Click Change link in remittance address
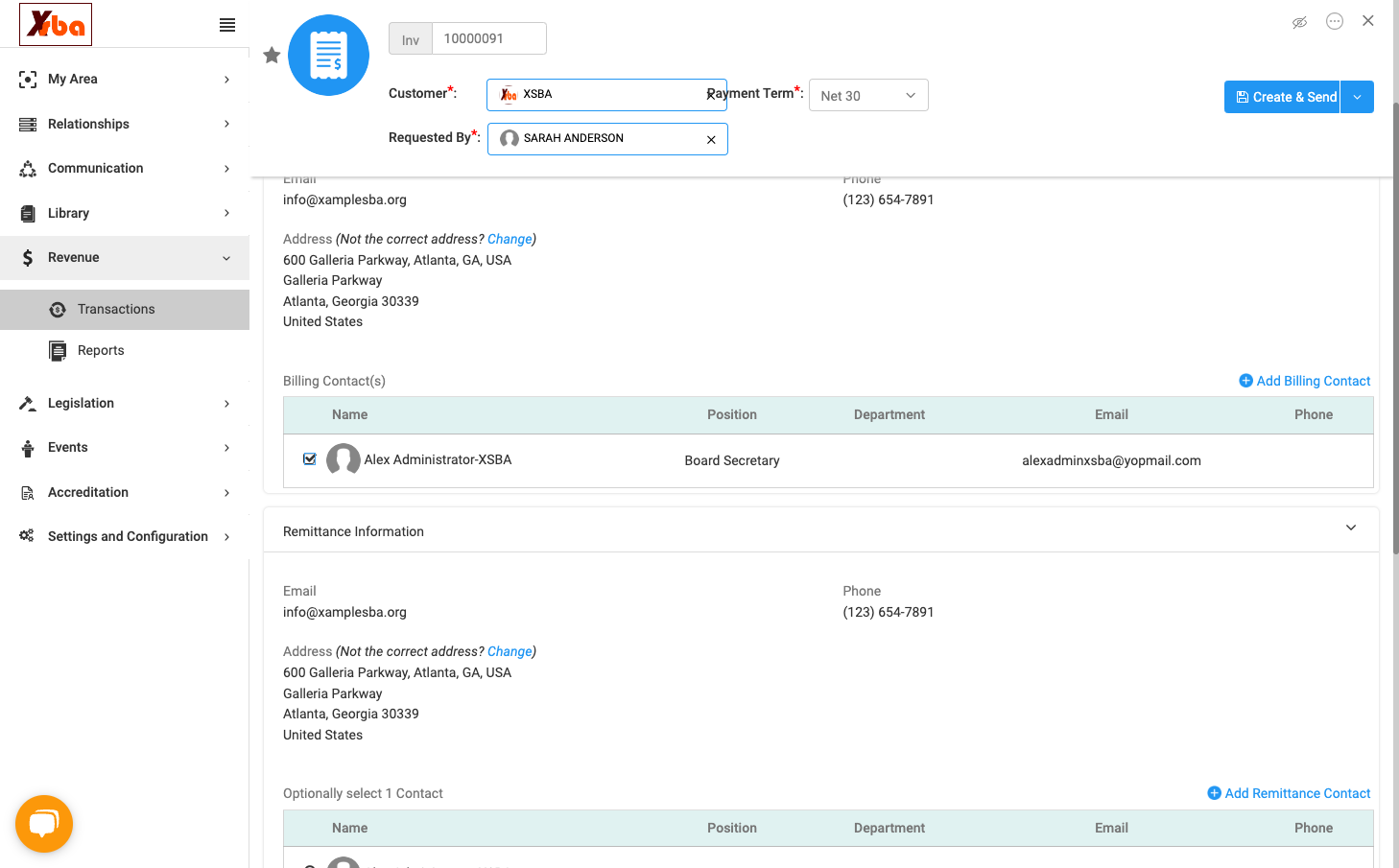The width and height of the screenshot is (1399, 868). [510, 651]
